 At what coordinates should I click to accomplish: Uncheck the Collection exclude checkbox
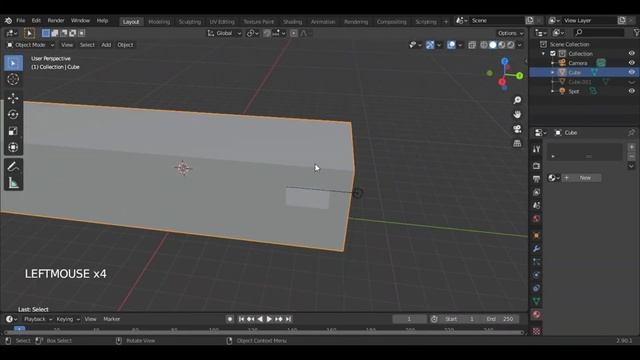tap(553, 53)
